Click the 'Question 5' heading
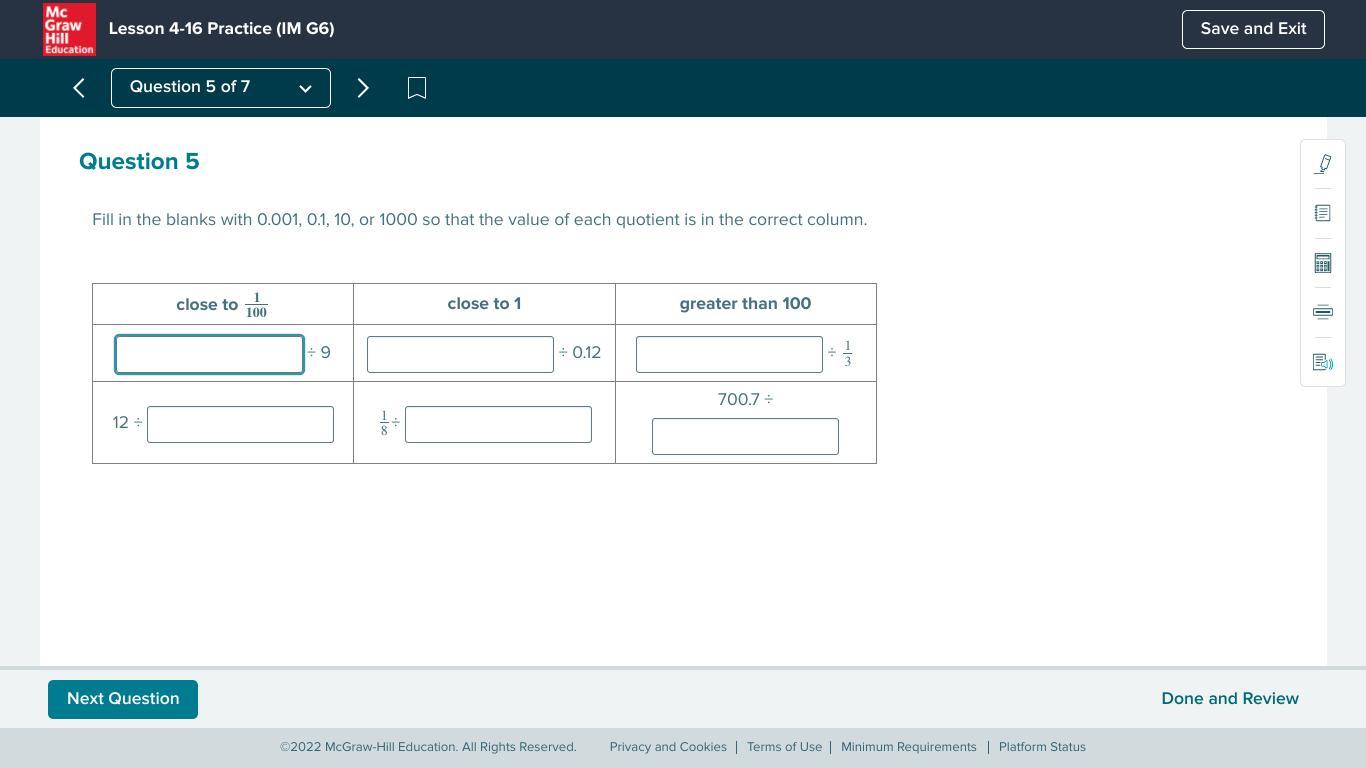This screenshot has width=1366, height=768. [139, 162]
